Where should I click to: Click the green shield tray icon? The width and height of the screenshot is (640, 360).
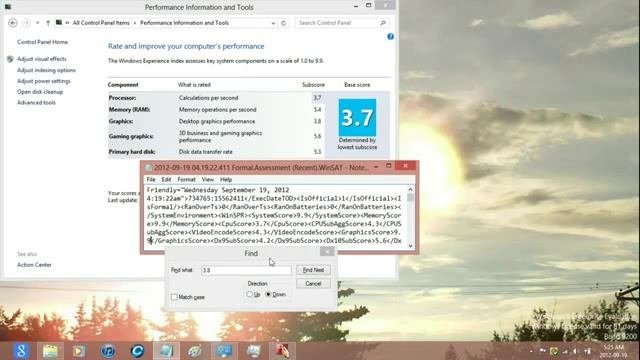(x=554, y=351)
